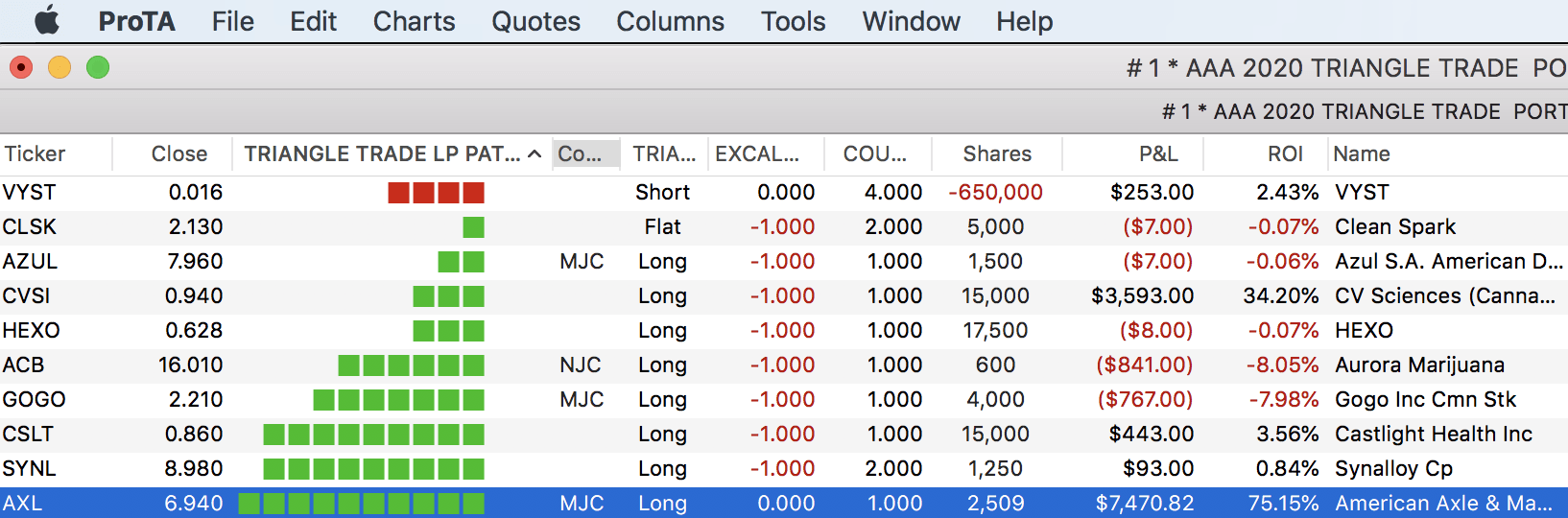Open the Tools menu
Image resolution: width=1568 pixels, height=518 pixels.
[x=794, y=21]
